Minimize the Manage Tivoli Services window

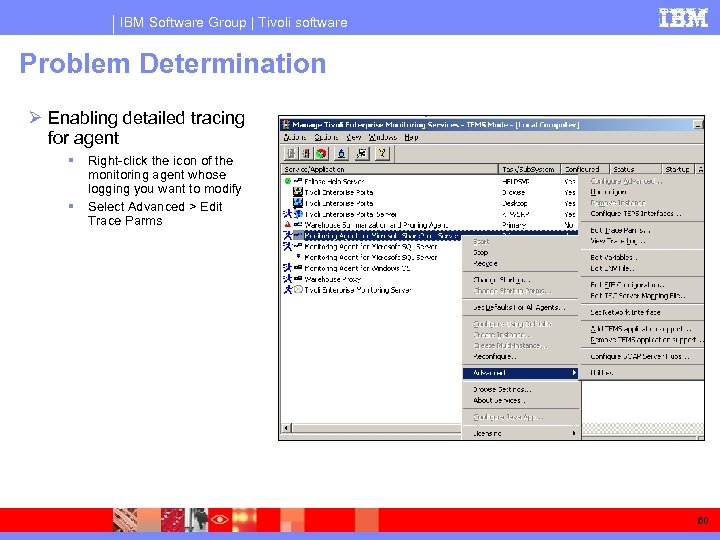point(698,124)
